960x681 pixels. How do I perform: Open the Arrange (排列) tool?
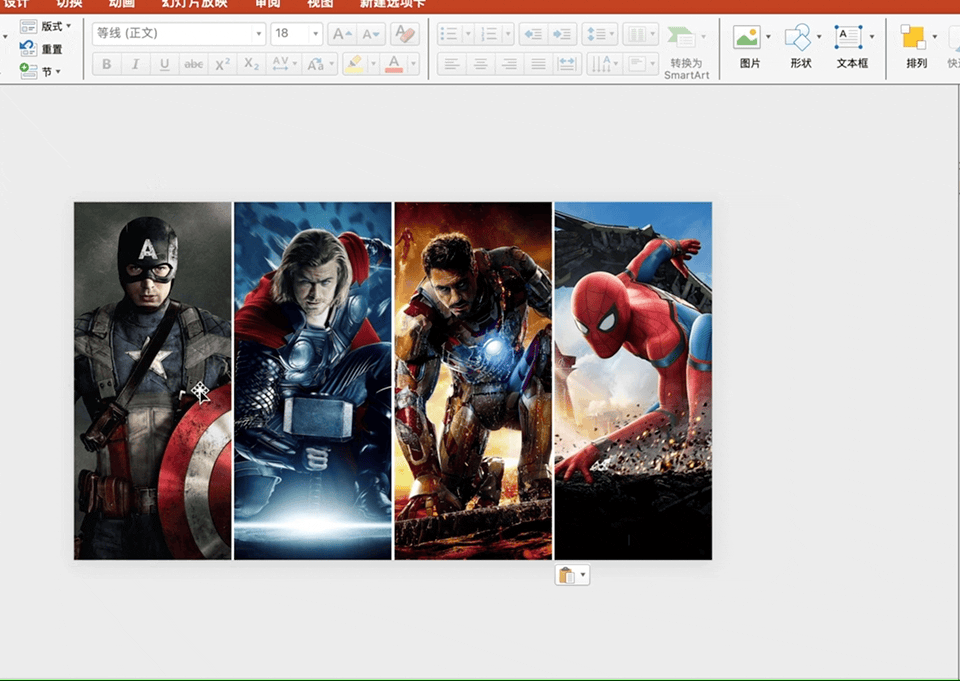pyautogui.click(x=913, y=39)
